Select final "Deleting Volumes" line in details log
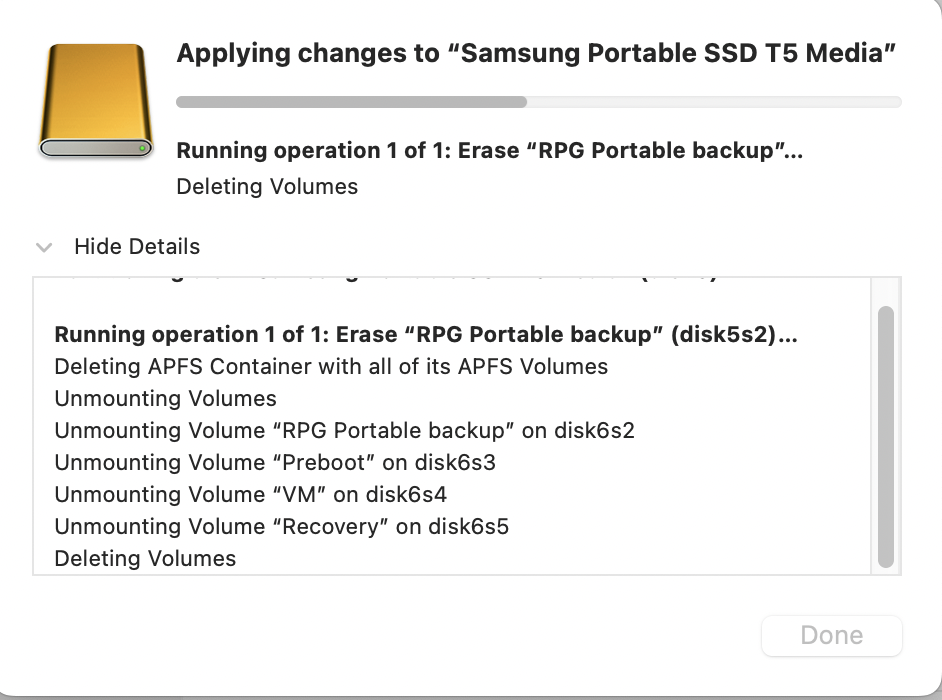The height and width of the screenshot is (700, 942). coord(145,558)
